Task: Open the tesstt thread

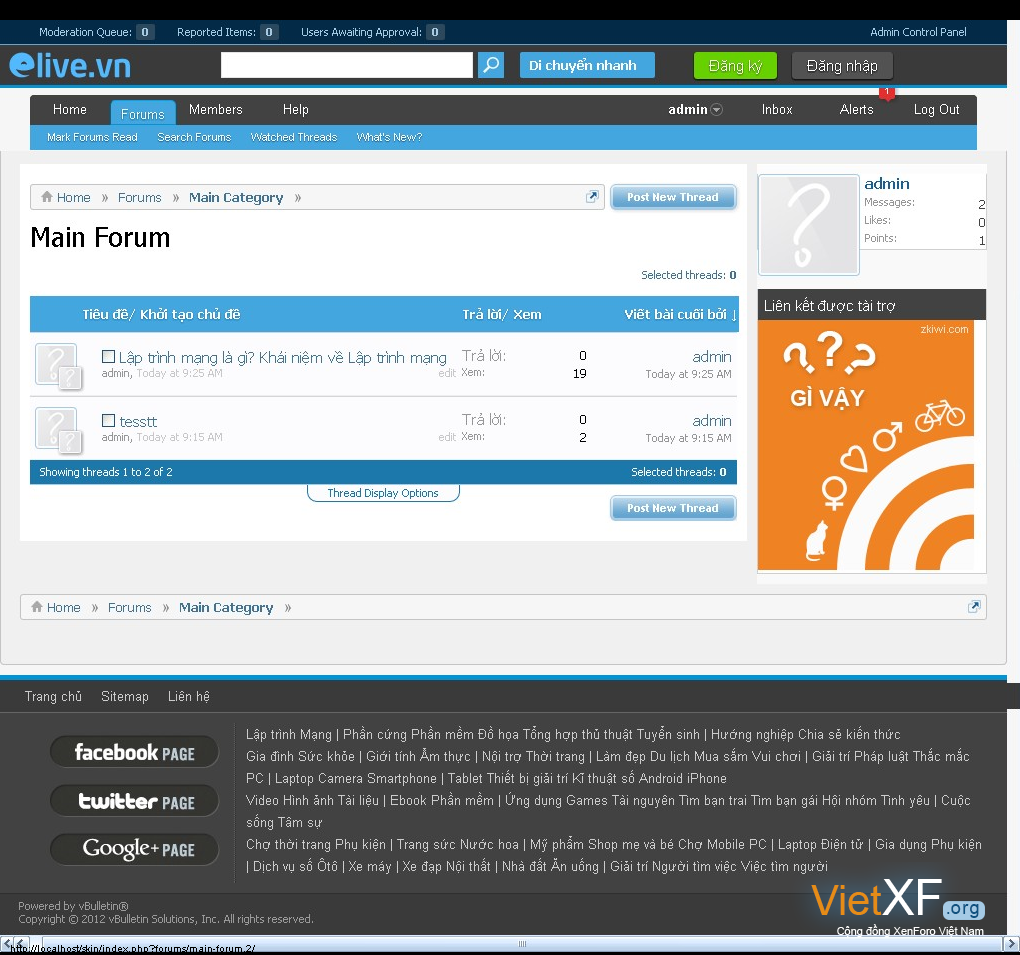Action: 138,422
